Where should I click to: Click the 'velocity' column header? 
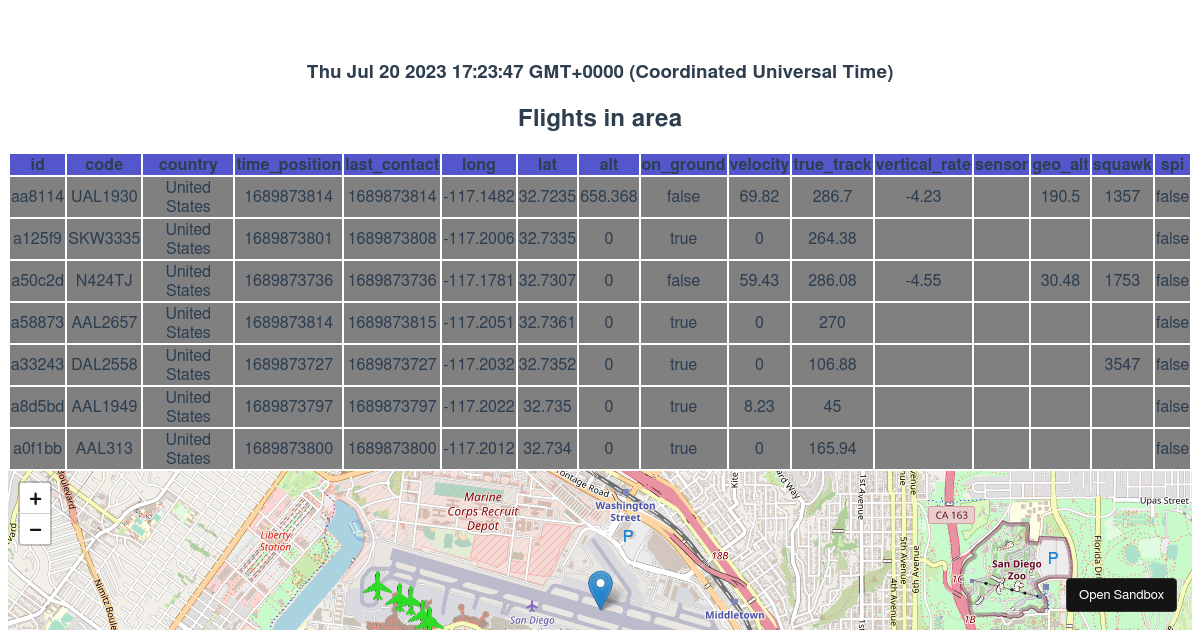[759, 164]
